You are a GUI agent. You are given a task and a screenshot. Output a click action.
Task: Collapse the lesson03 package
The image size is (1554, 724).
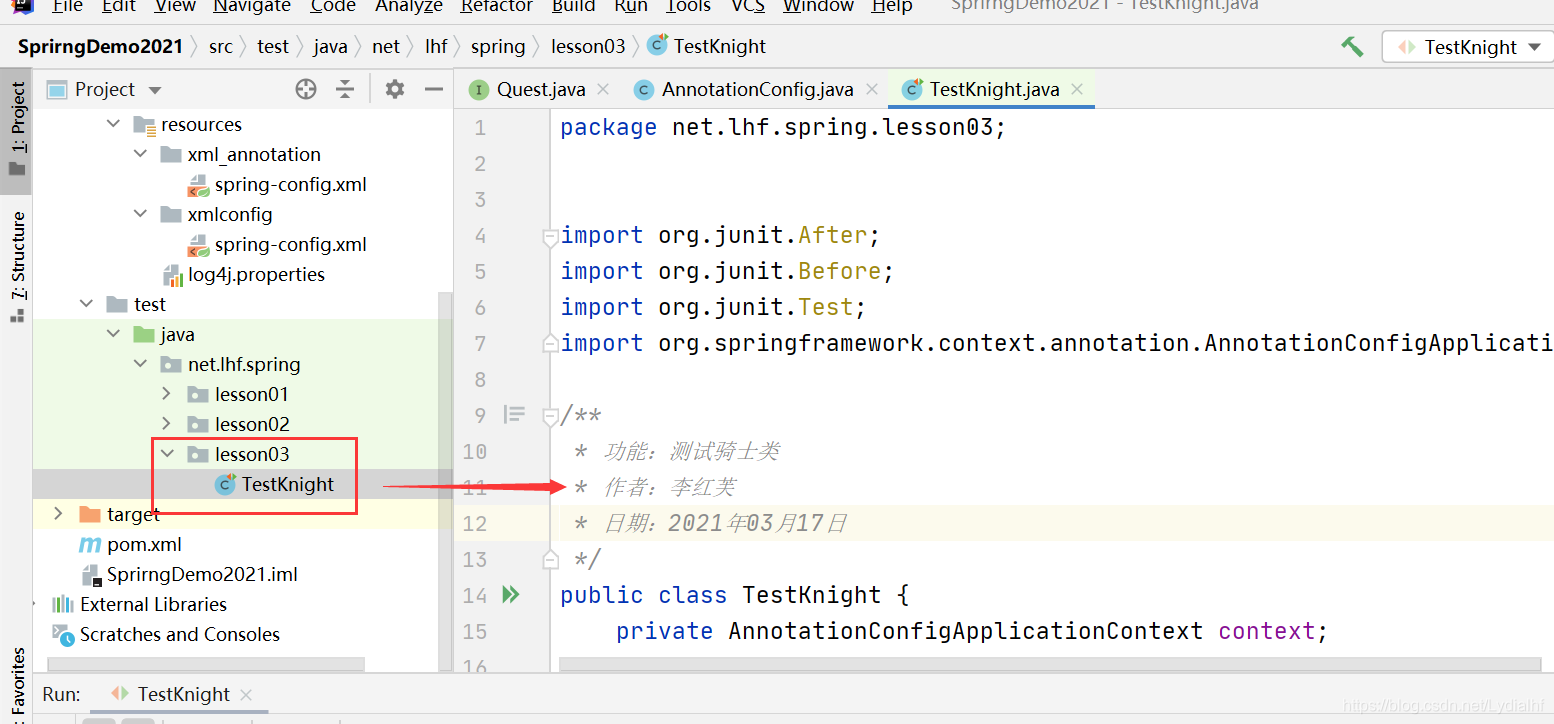click(x=167, y=455)
